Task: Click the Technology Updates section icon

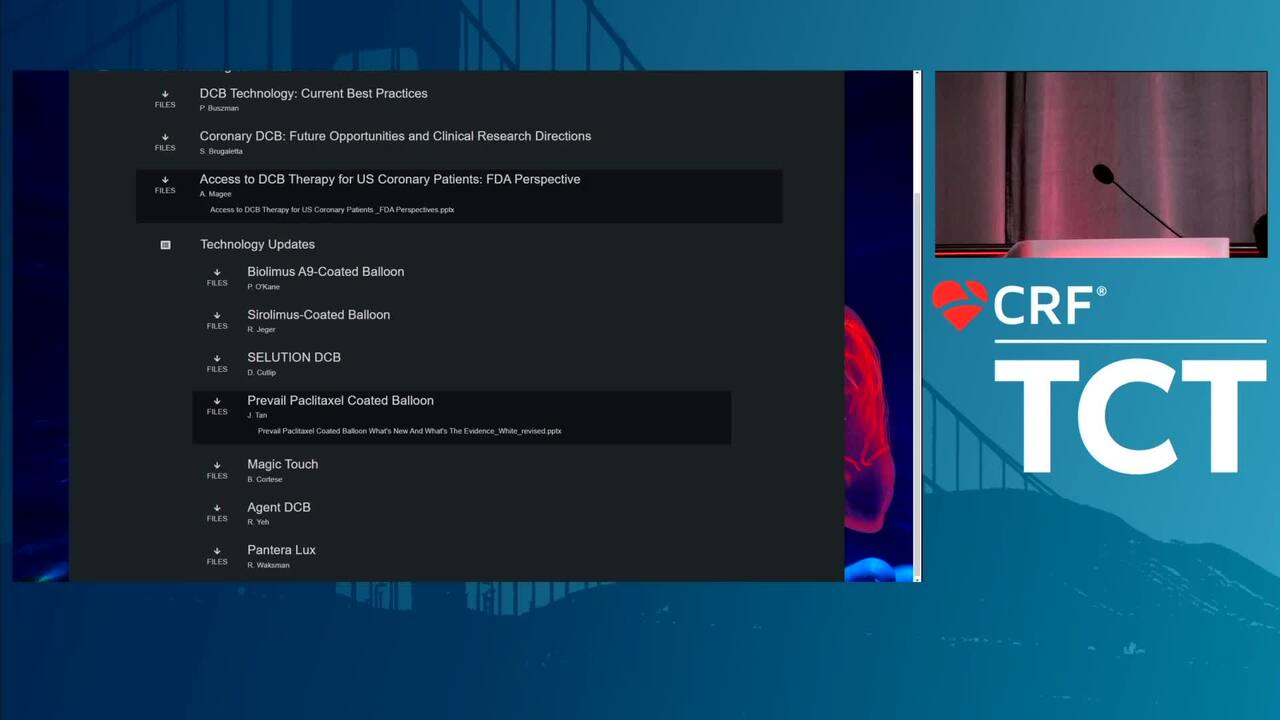Action: pyautogui.click(x=166, y=245)
